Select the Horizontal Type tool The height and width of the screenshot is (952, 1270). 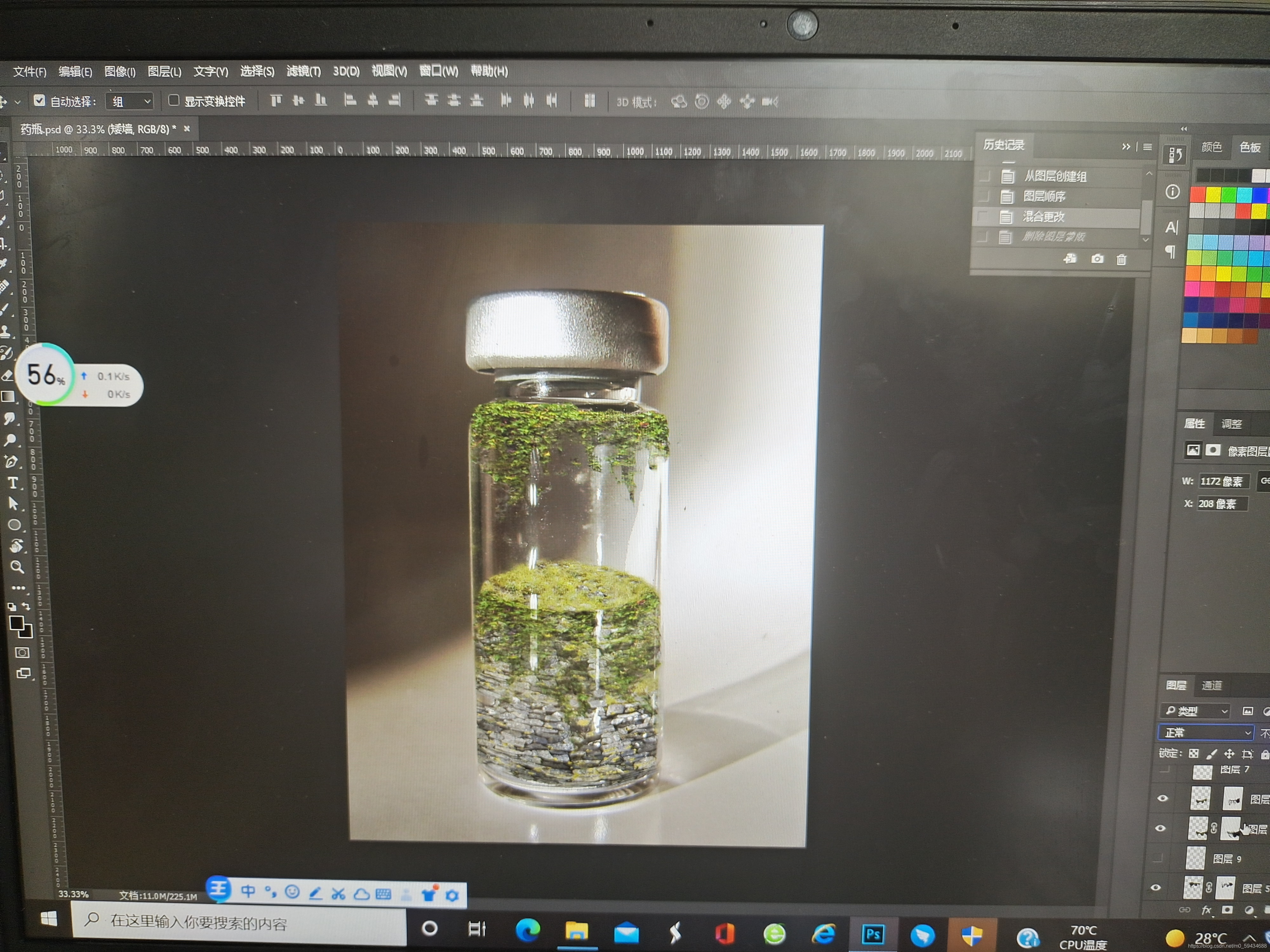pyautogui.click(x=13, y=483)
